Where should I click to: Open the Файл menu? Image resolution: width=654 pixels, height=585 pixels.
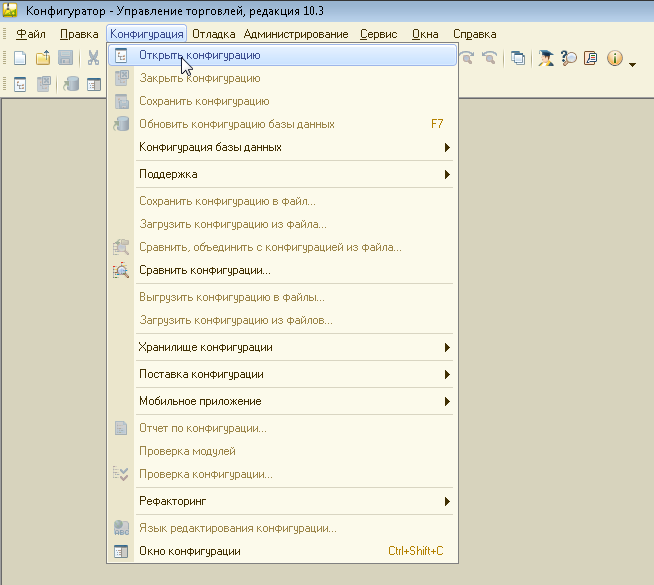[30, 34]
